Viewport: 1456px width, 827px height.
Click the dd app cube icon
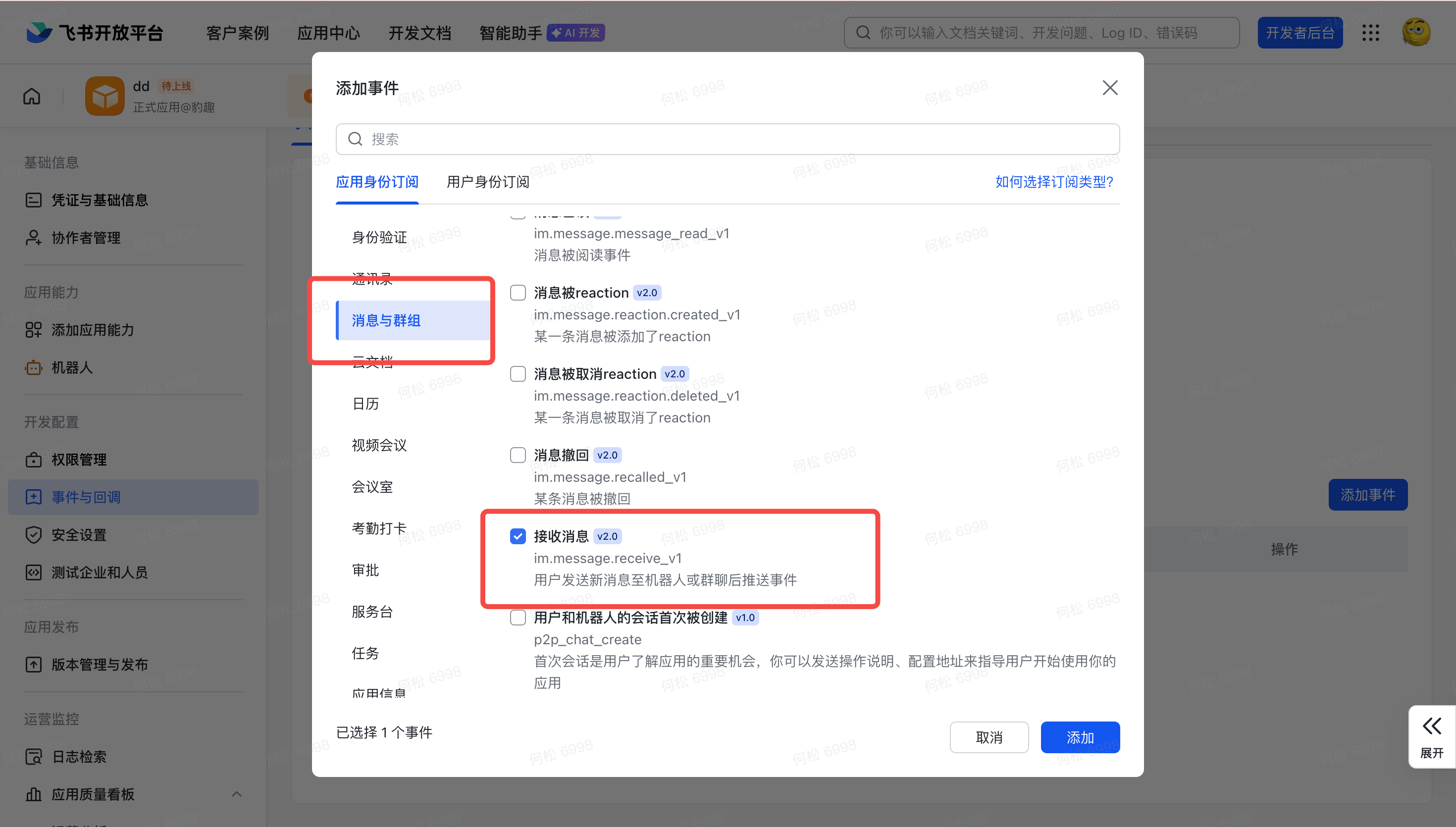[104, 96]
